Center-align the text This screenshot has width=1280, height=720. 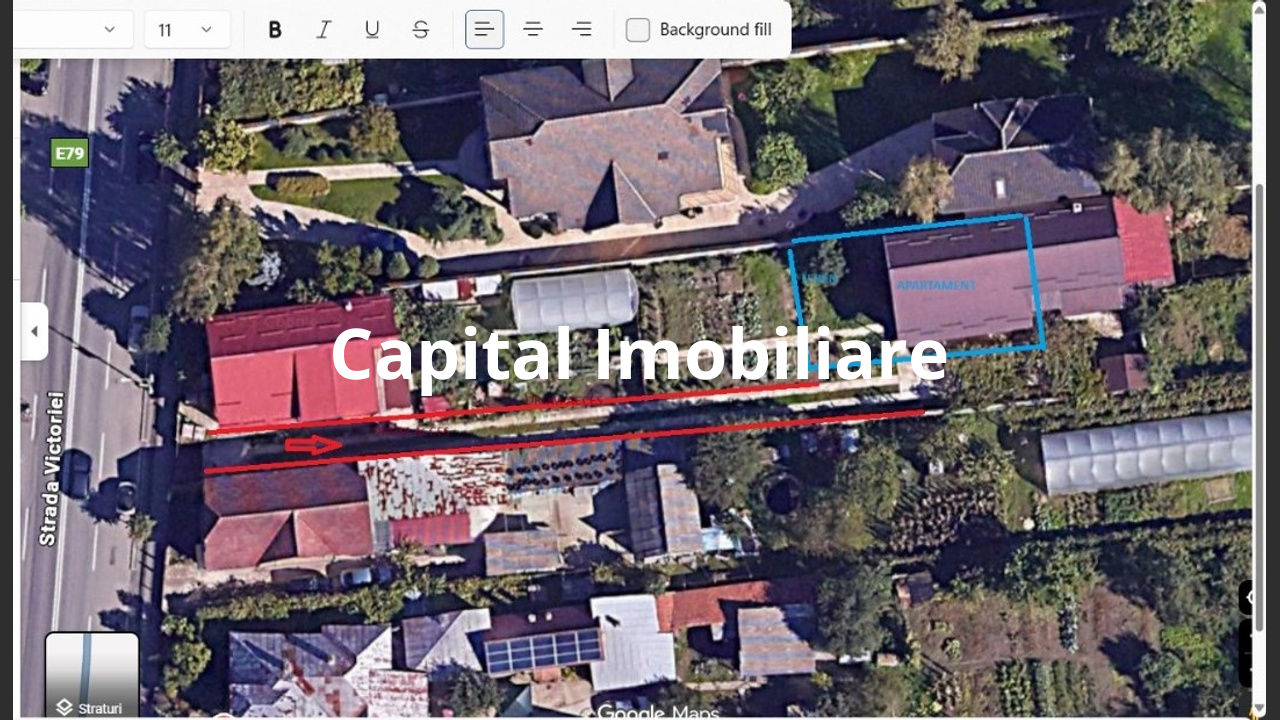(533, 30)
